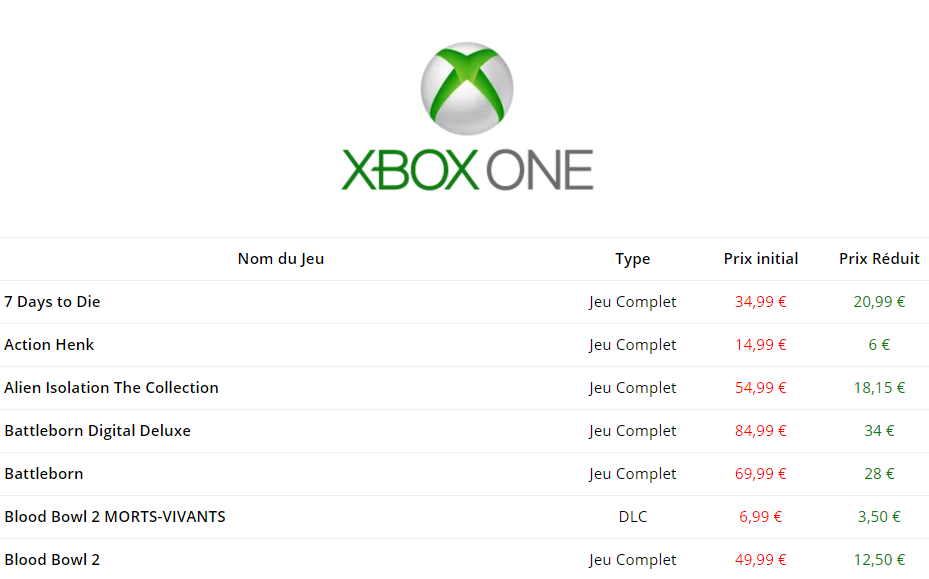Screen dimensions: 929x579
Task: Click the XBOX ONE wordmark text
Action: pos(467,170)
